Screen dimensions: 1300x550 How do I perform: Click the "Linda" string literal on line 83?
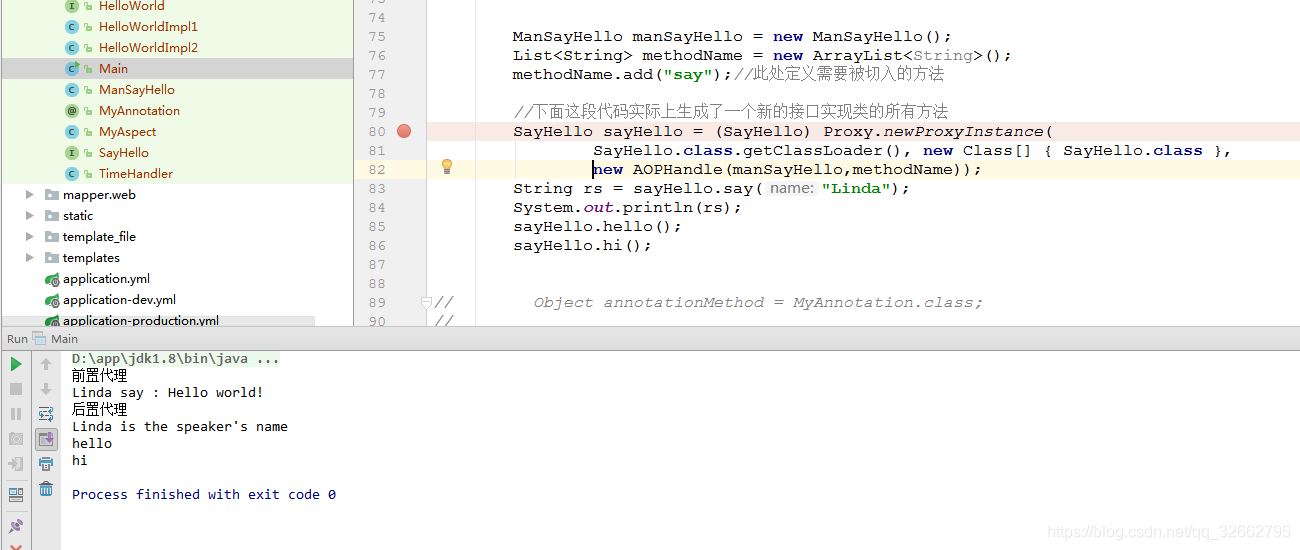(x=856, y=189)
